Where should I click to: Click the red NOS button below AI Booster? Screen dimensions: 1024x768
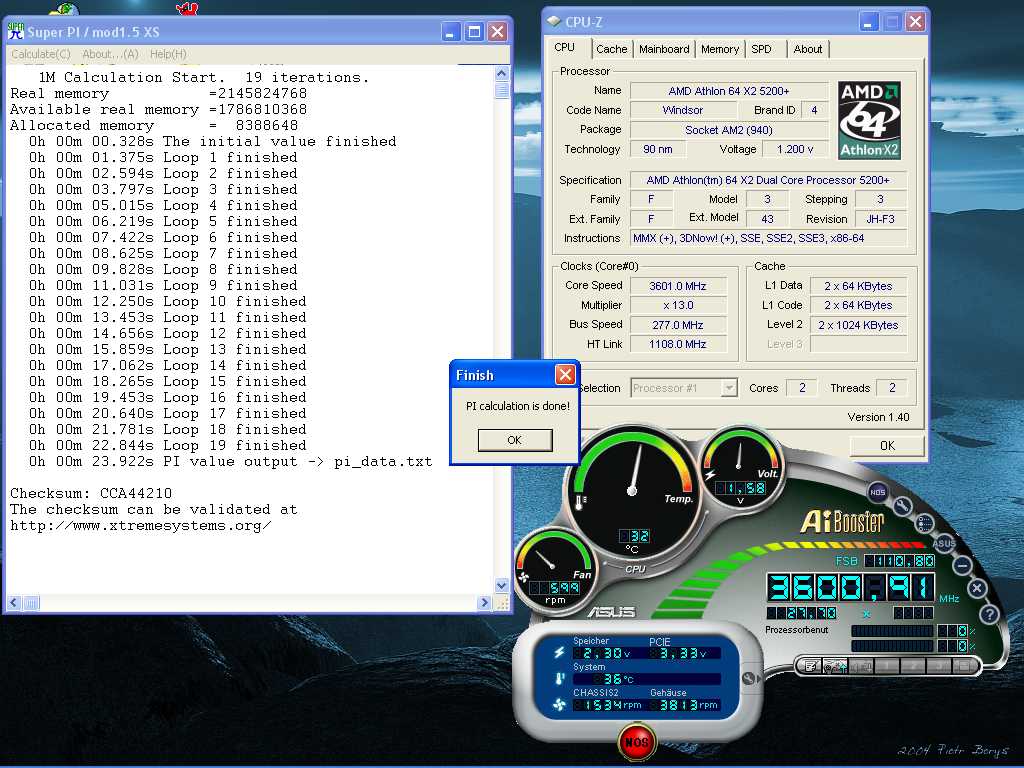click(x=637, y=742)
